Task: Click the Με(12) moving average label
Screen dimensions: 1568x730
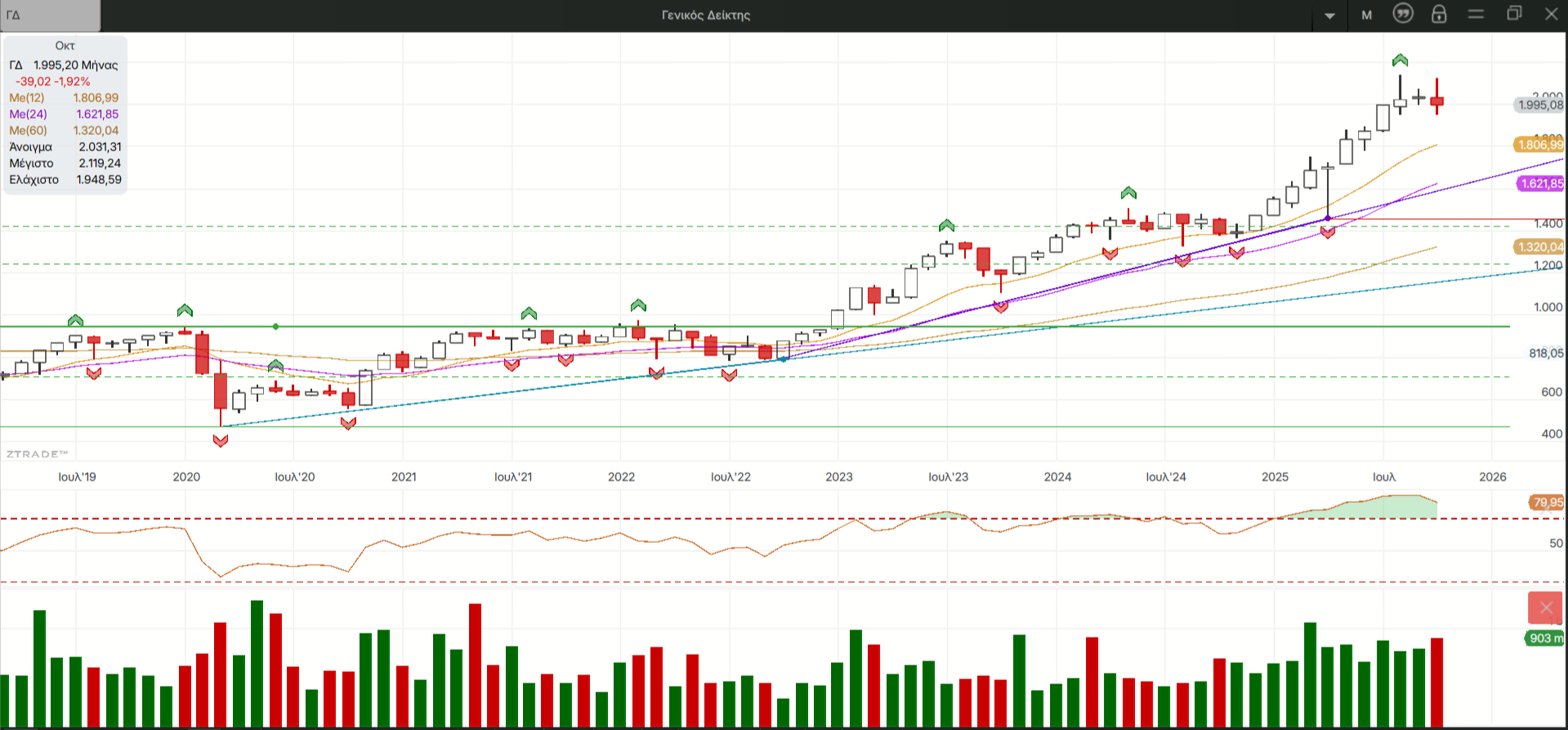Action: click(27, 98)
